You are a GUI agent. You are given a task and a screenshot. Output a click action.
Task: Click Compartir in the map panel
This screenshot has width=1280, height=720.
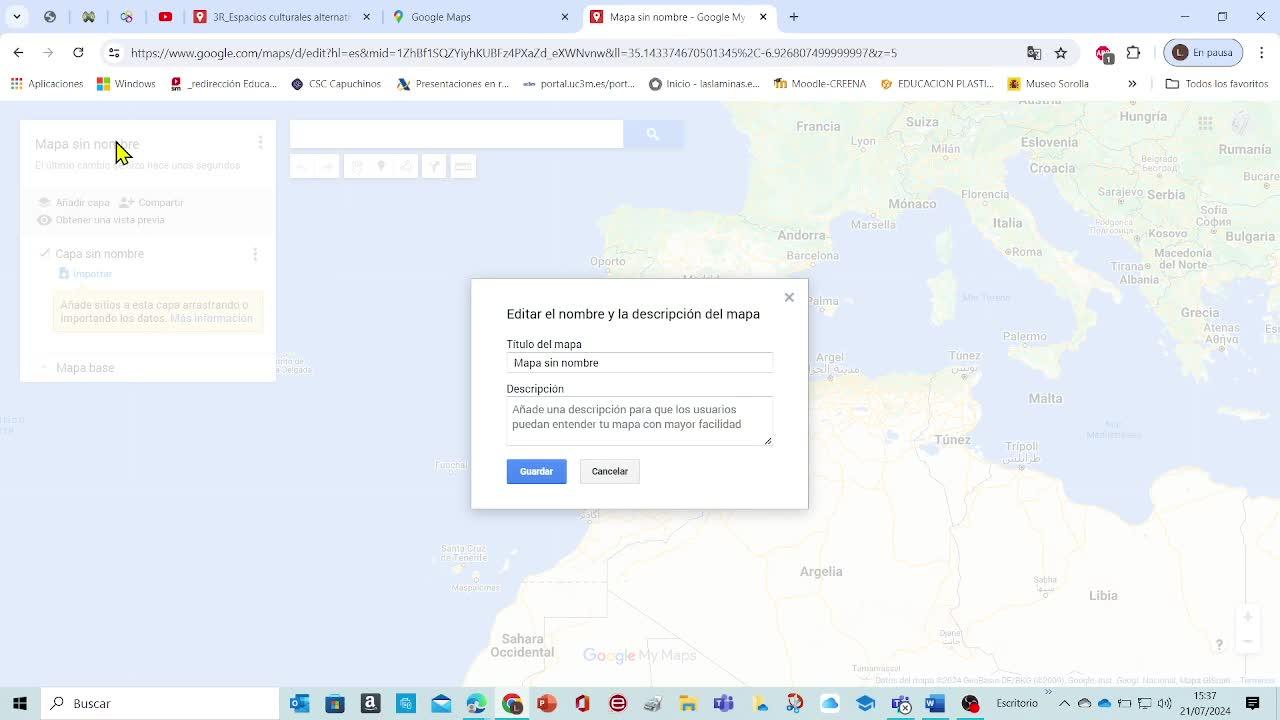[x=151, y=202]
